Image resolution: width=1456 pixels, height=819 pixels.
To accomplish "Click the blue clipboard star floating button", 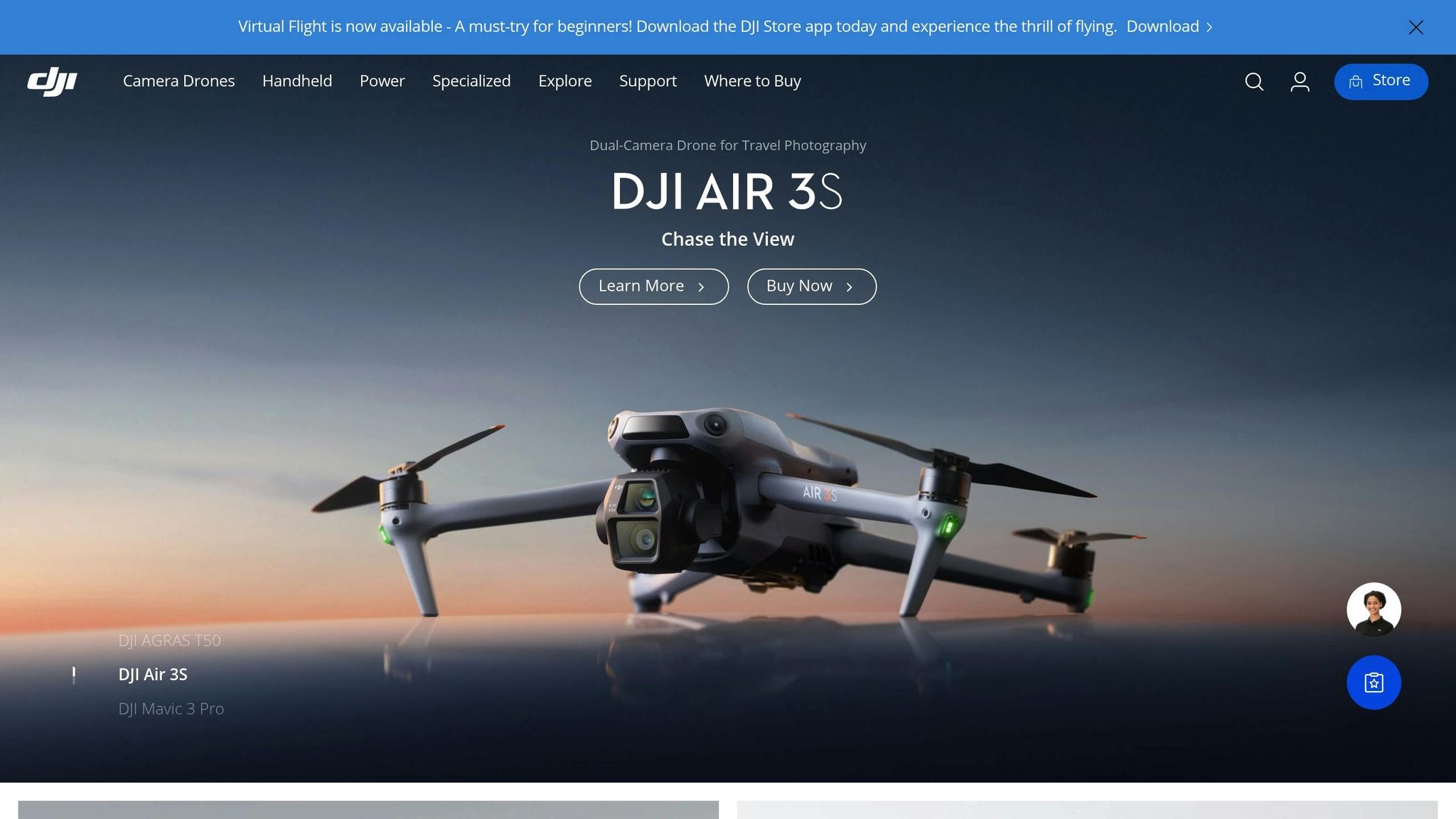I will [1374, 682].
